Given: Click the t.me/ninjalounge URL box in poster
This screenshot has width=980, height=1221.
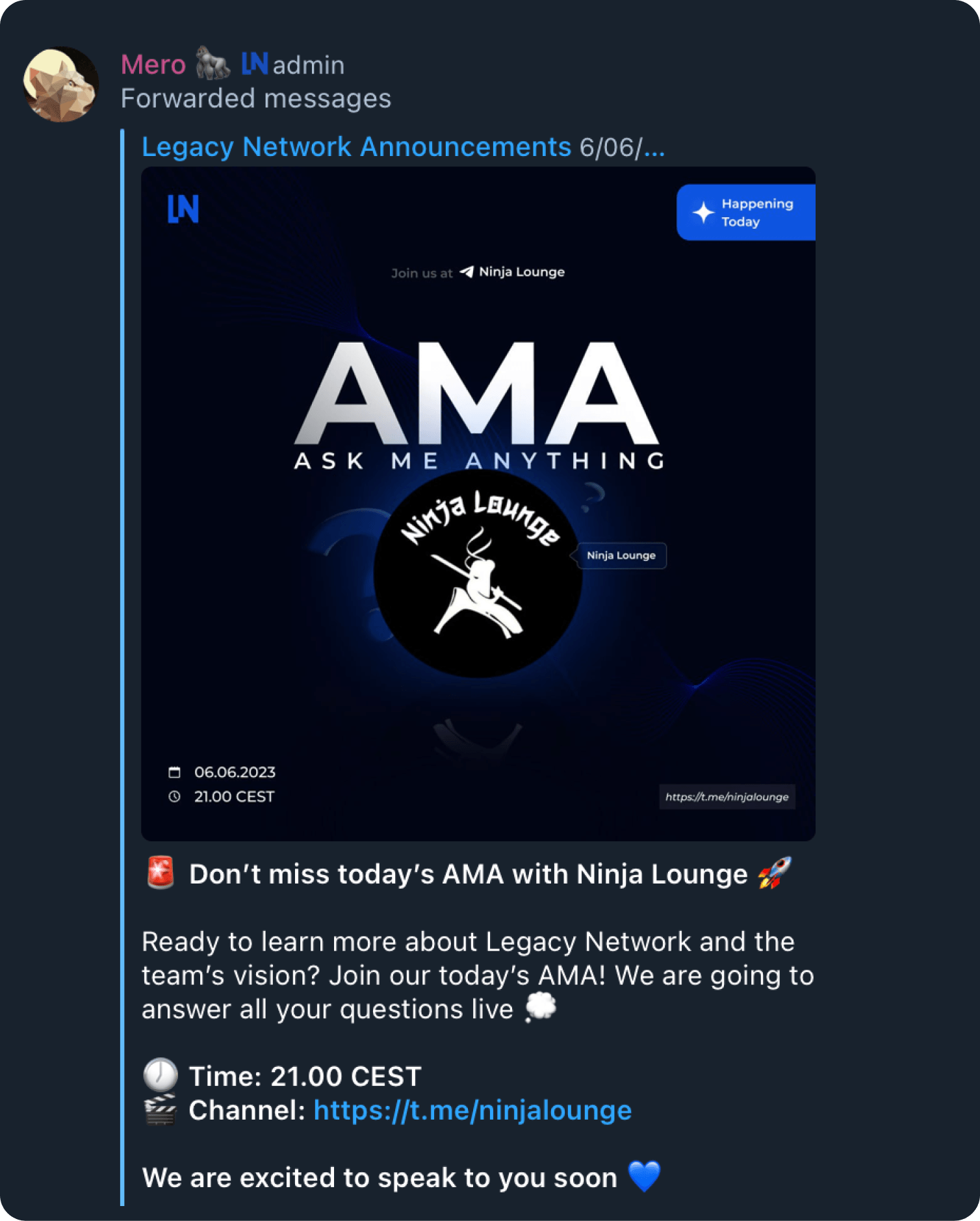Looking at the screenshot, I should point(727,796).
